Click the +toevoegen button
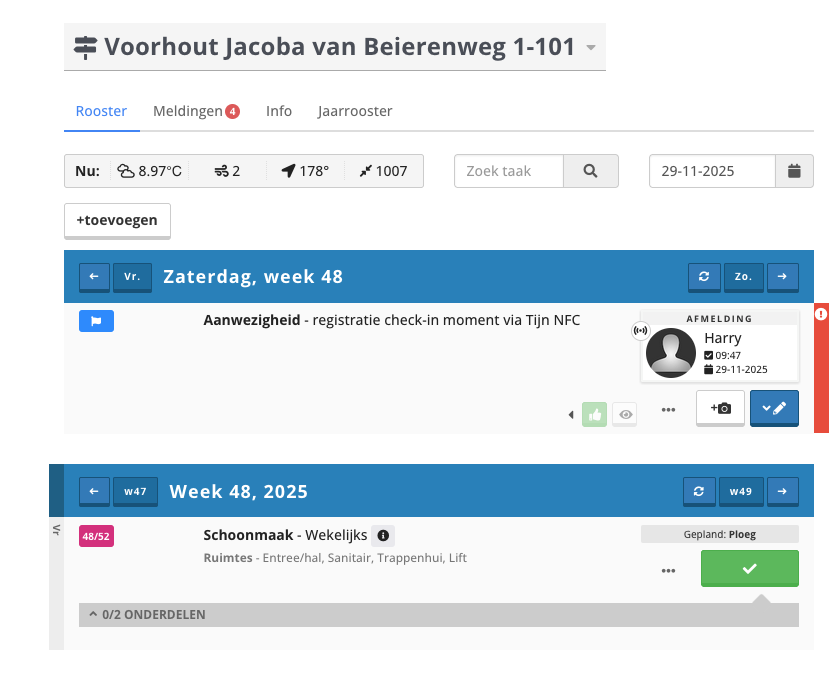 pyautogui.click(x=117, y=220)
